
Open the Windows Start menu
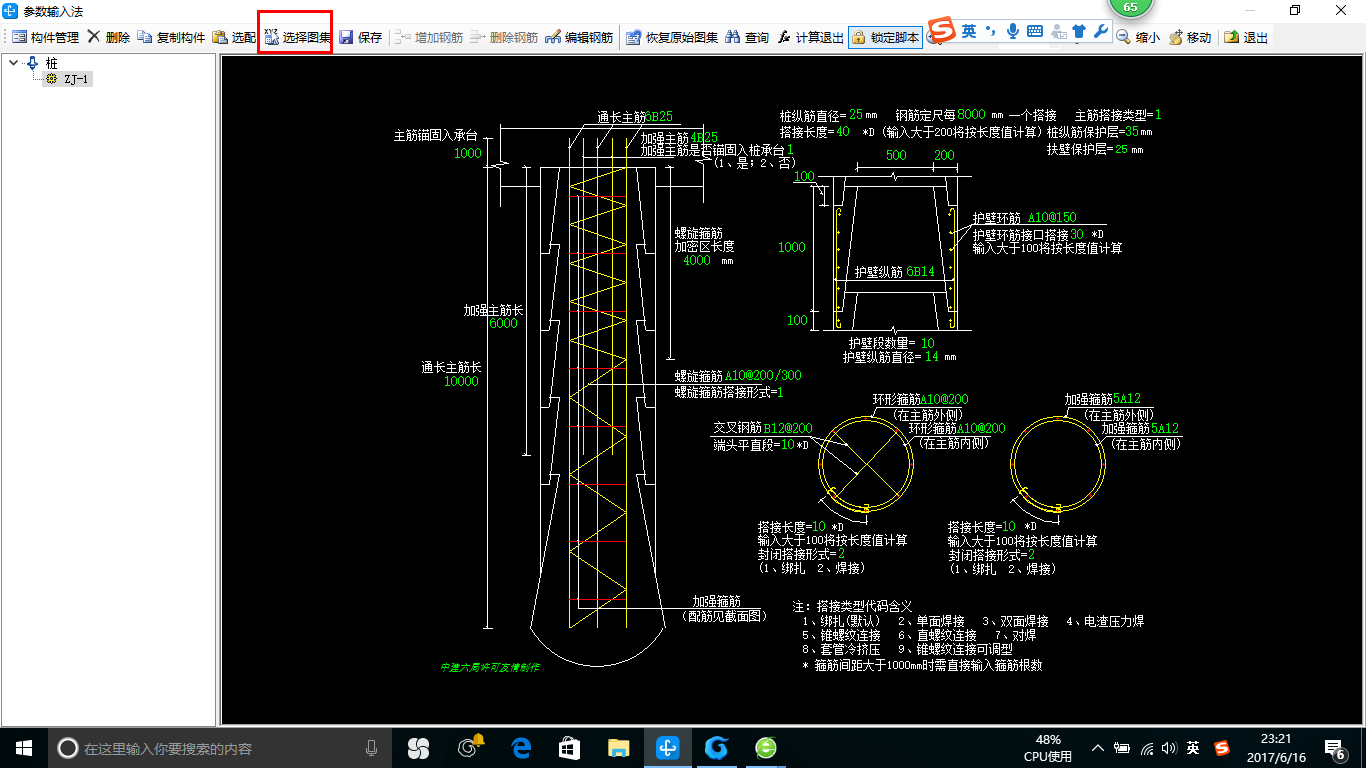point(24,747)
